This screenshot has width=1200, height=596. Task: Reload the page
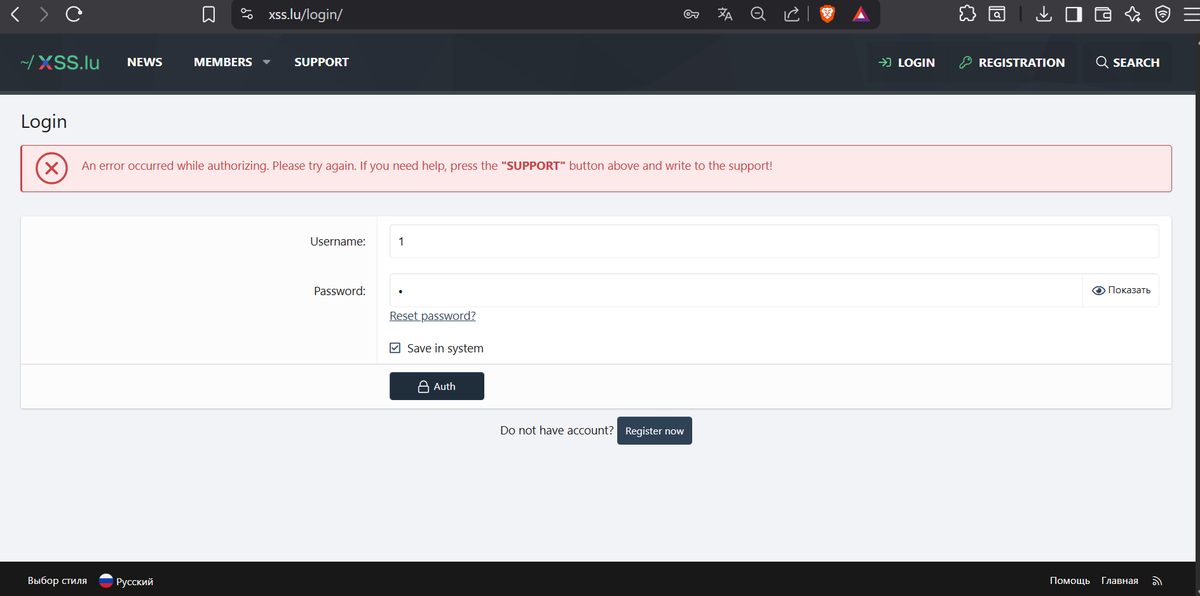74,14
